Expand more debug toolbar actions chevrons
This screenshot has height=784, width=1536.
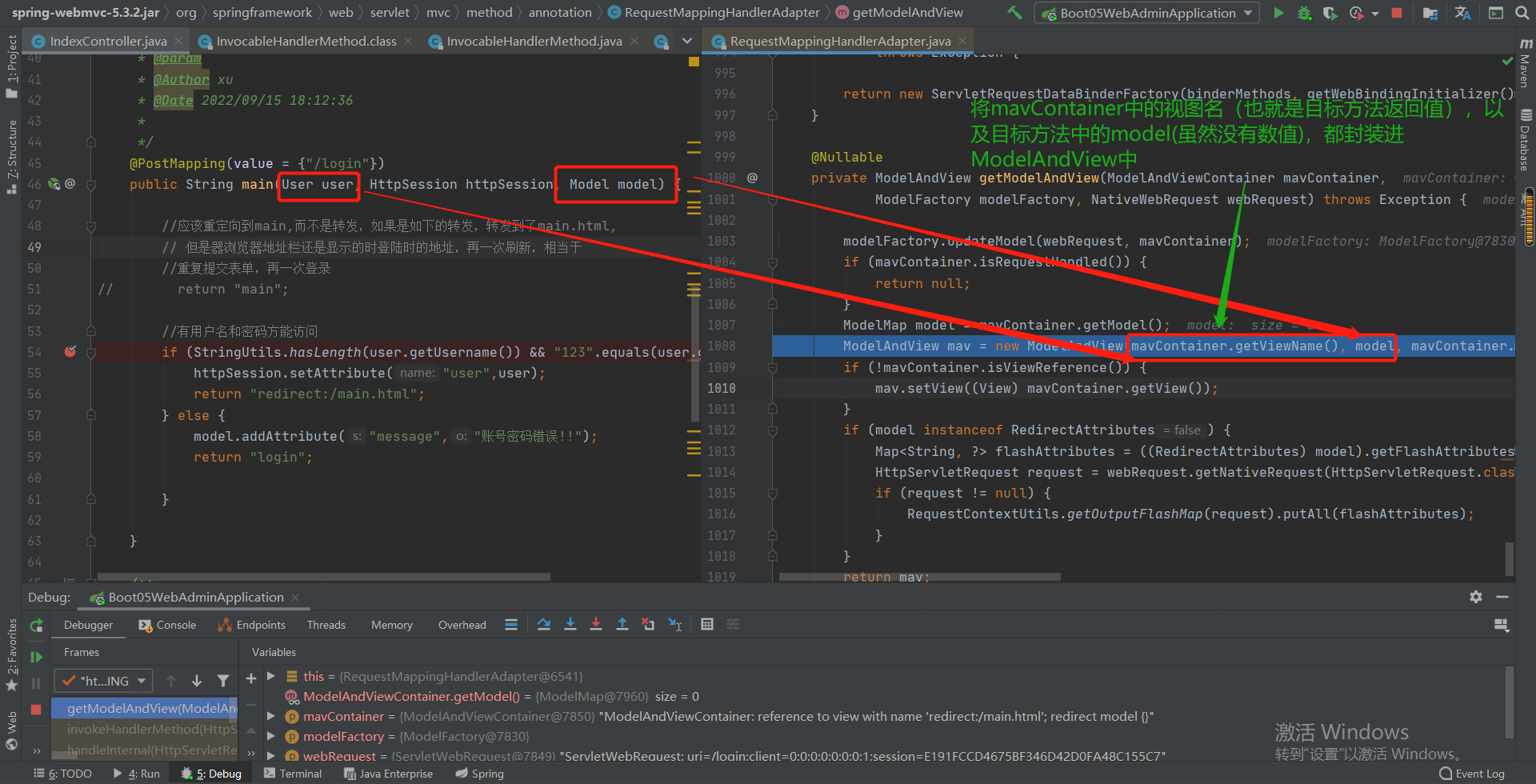(37, 750)
